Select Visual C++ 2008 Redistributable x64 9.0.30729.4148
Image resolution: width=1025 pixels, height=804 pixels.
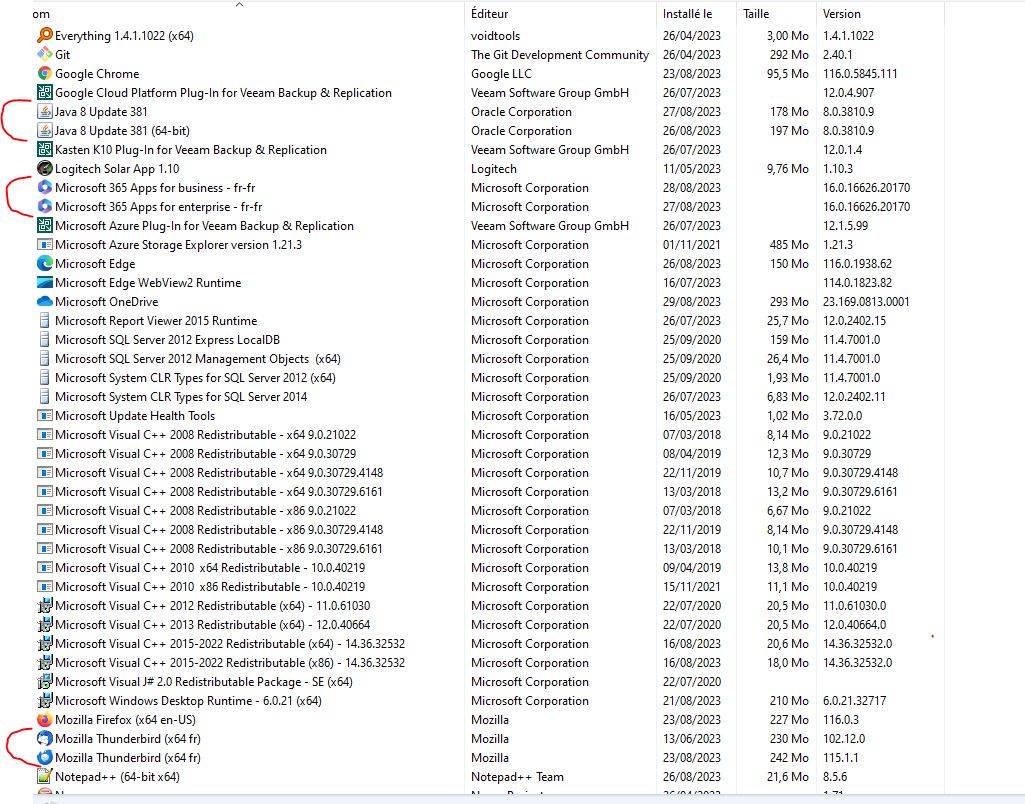coord(219,472)
